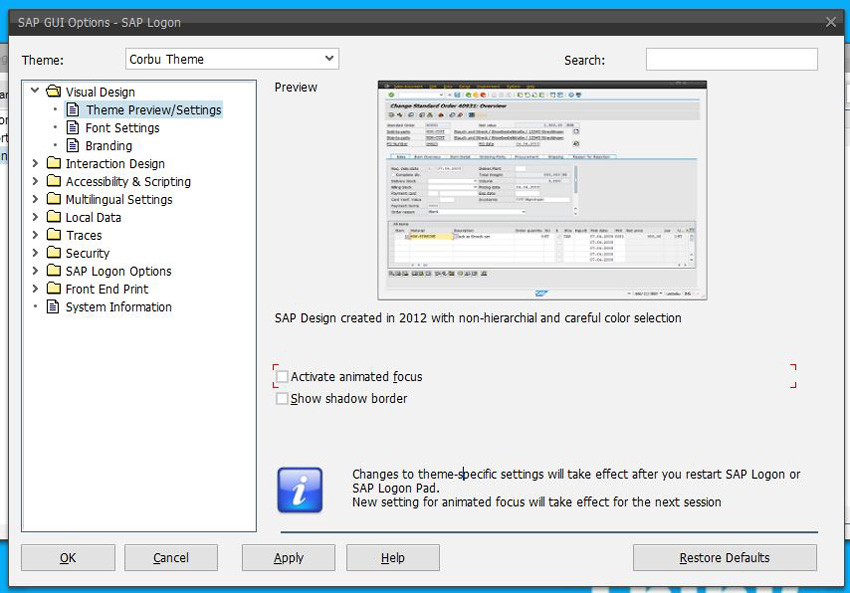
Task: Click the document icon of Theme Preview/Settings
Action: pyautogui.click(x=73, y=109)
